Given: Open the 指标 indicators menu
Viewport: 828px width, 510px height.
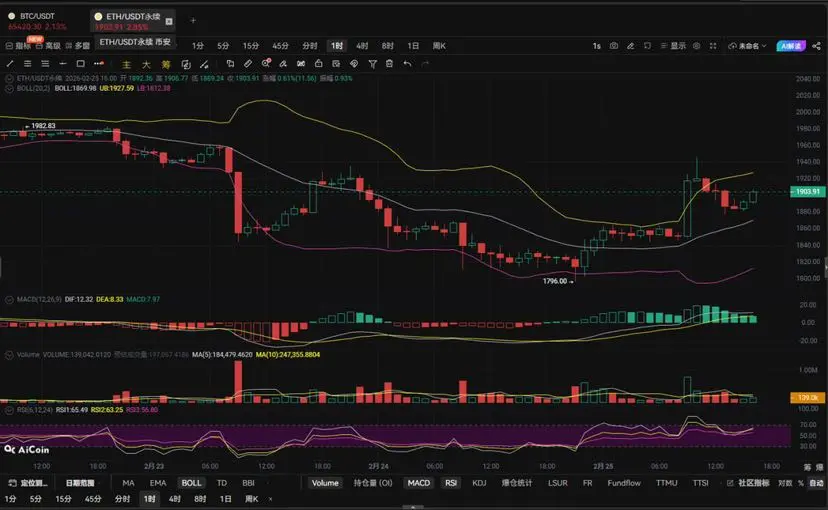Looking at the screenshot, I should (18, 46).
